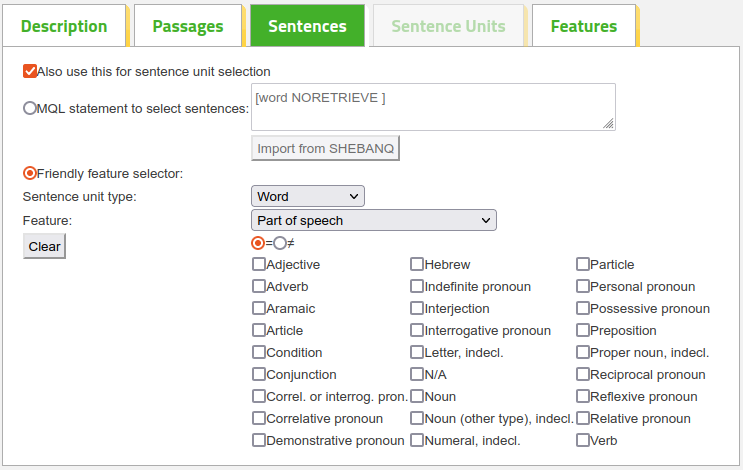
Task: Go to the Features tab
Action: [x=584, y=26]
